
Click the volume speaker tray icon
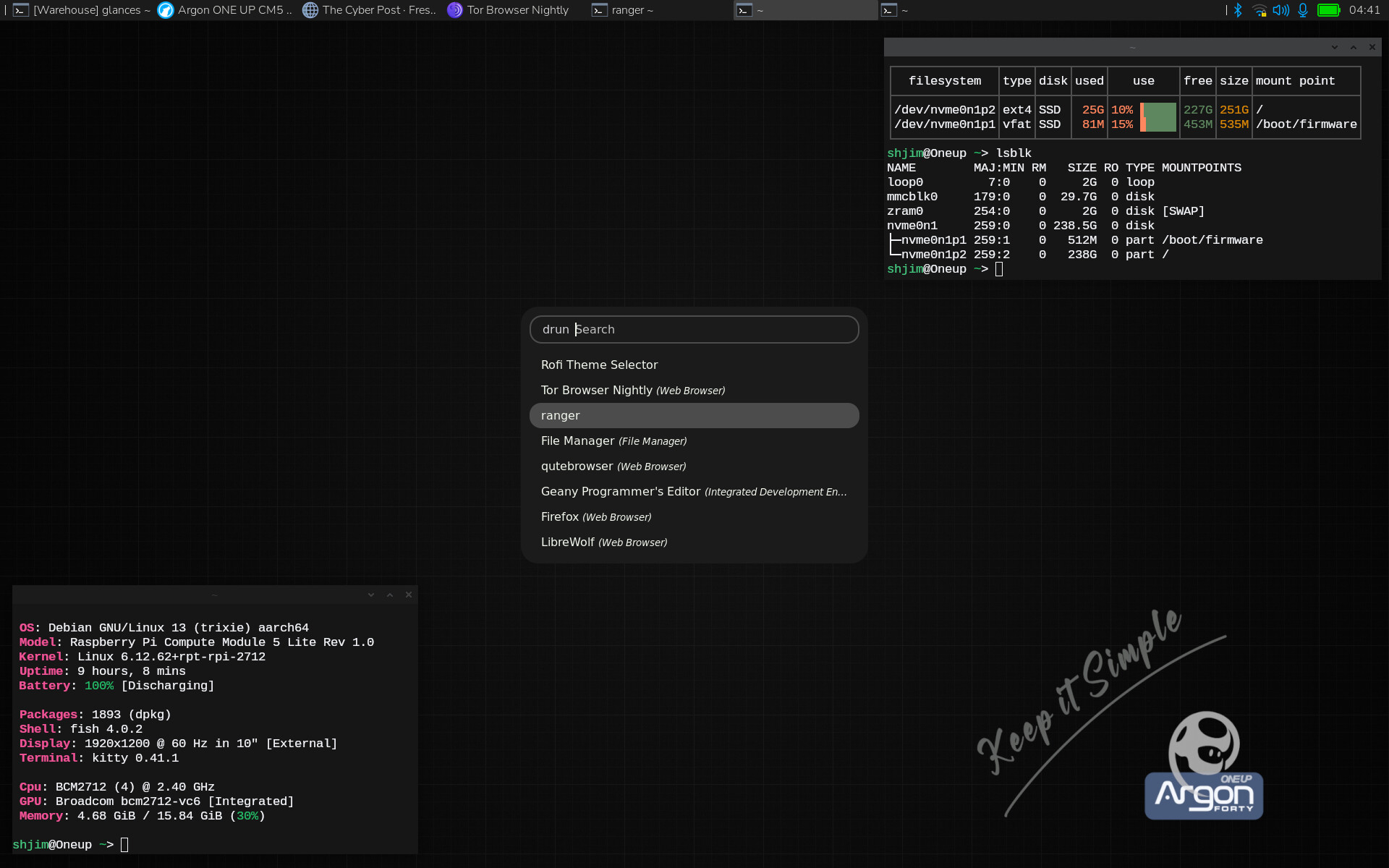pos(1280,10)
